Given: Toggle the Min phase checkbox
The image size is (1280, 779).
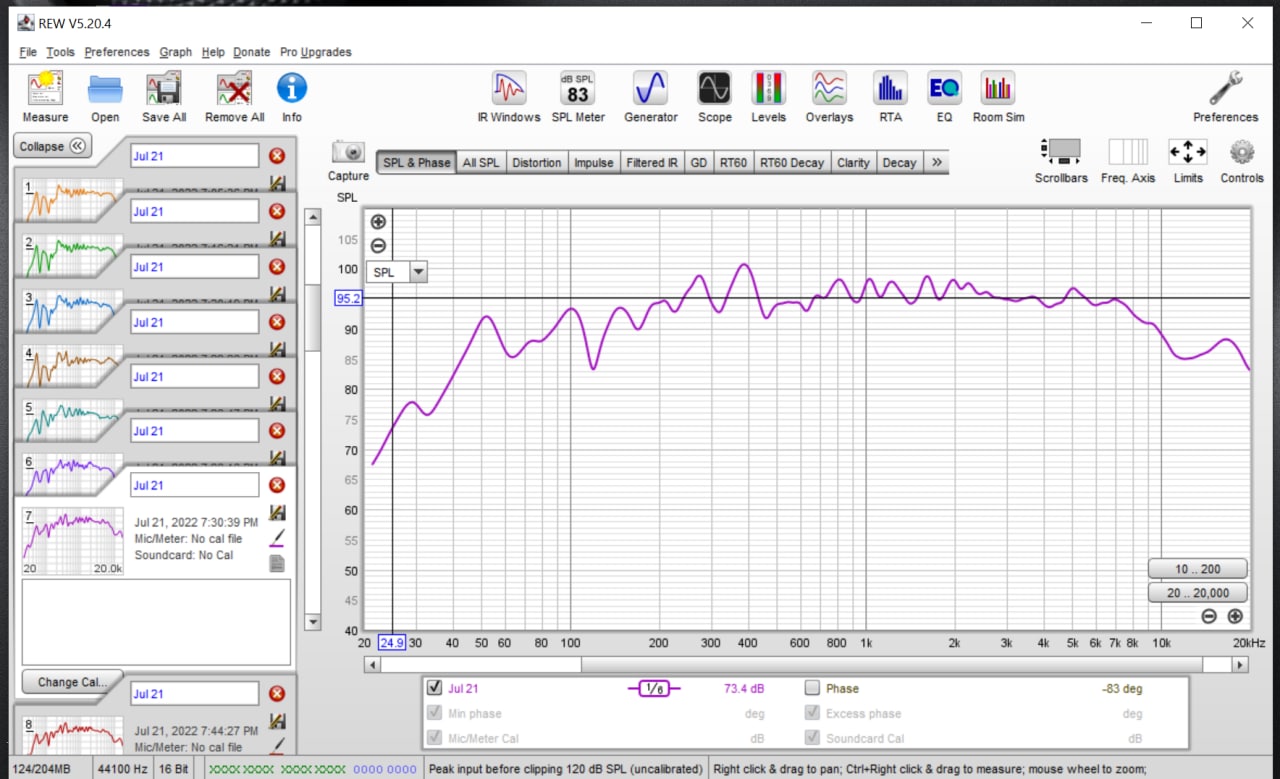Looking at the screenshot, I should pos(435,713).
